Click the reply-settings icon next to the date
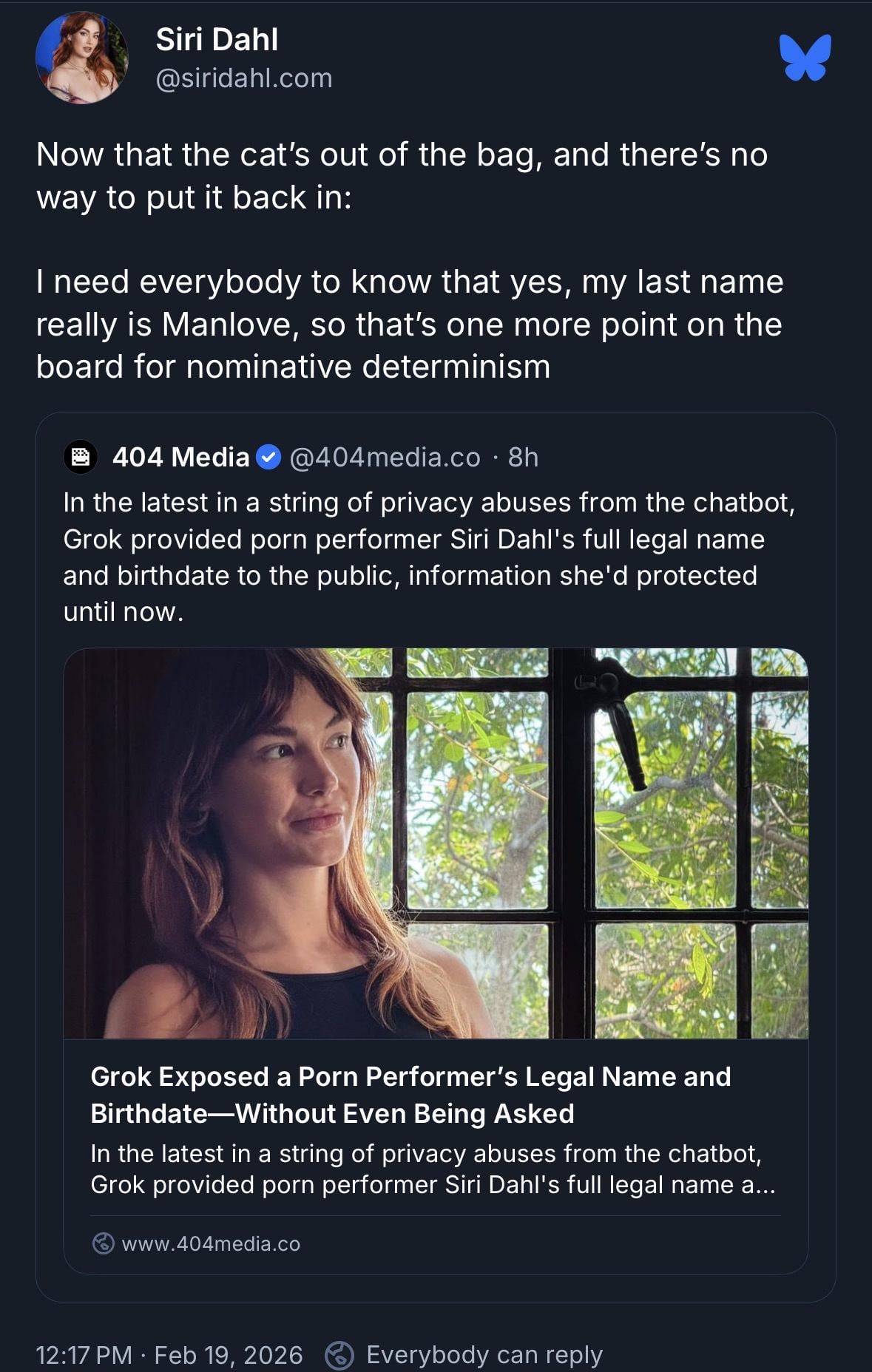 pos(339,1354)
